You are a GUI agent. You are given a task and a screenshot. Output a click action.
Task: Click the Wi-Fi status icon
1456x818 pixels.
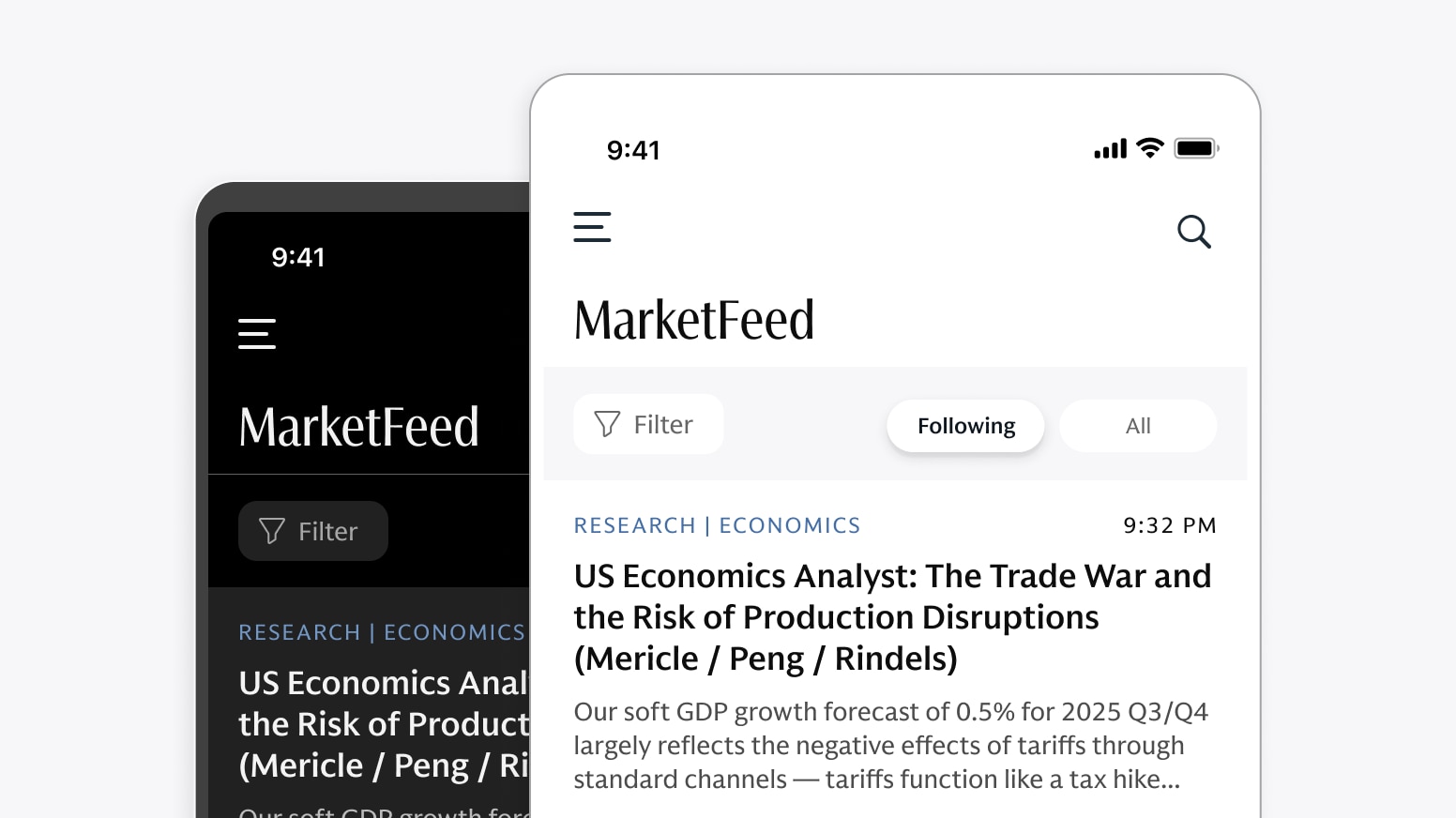(1149, 148)
